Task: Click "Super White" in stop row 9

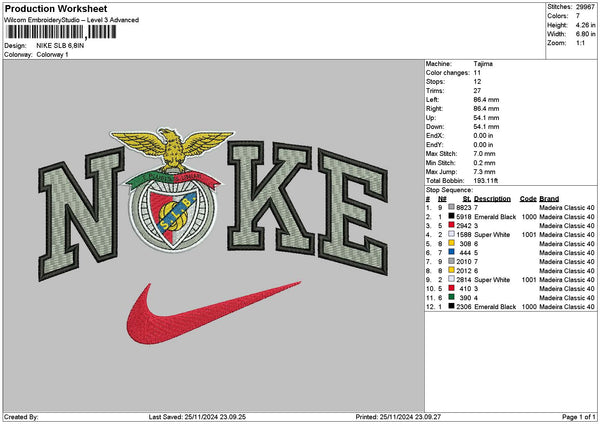Action: coord(492,280)
